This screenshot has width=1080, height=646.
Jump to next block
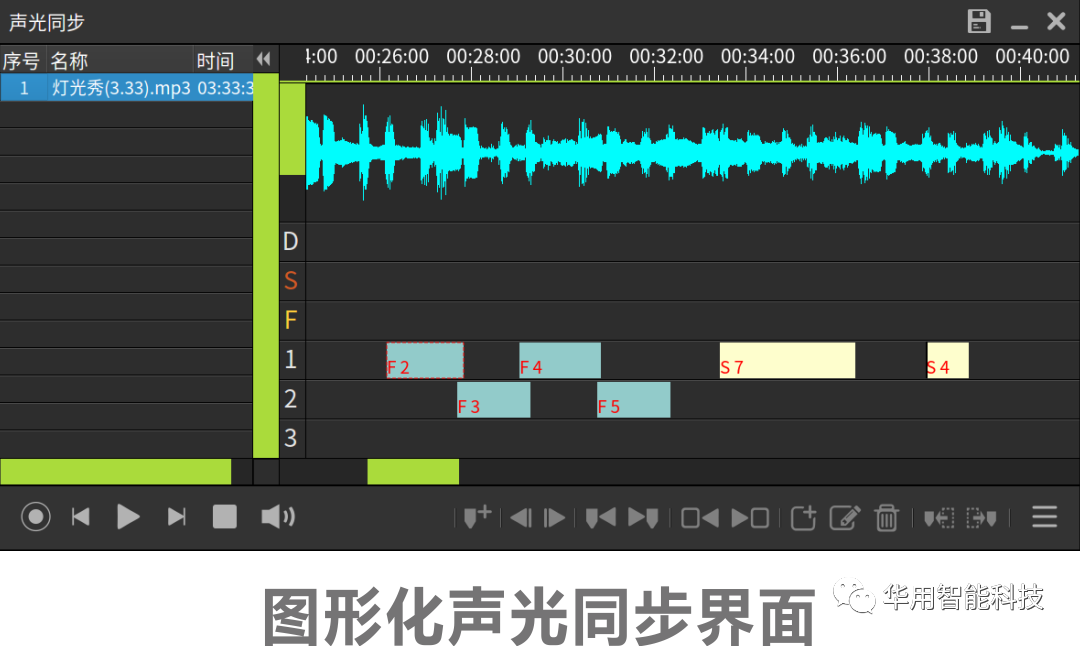pos(750,517)
